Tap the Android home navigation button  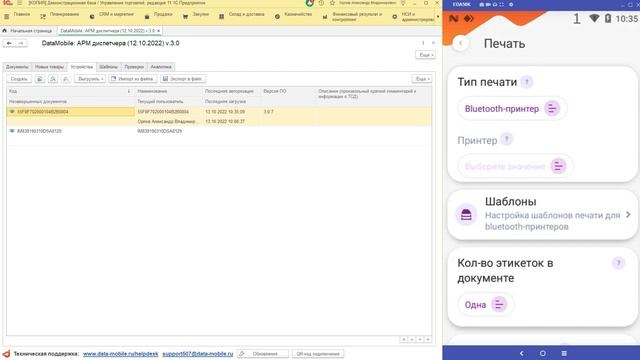point(542,353)
